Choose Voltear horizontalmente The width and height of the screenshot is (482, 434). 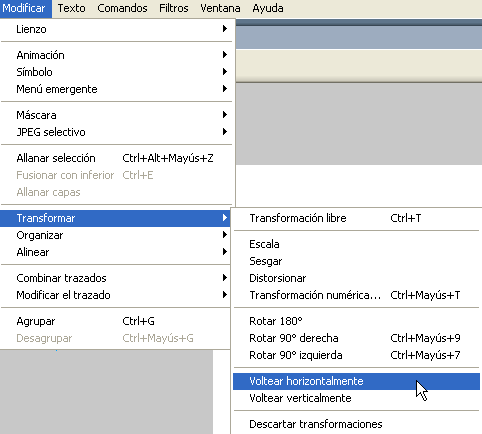(x=356, y=381)
